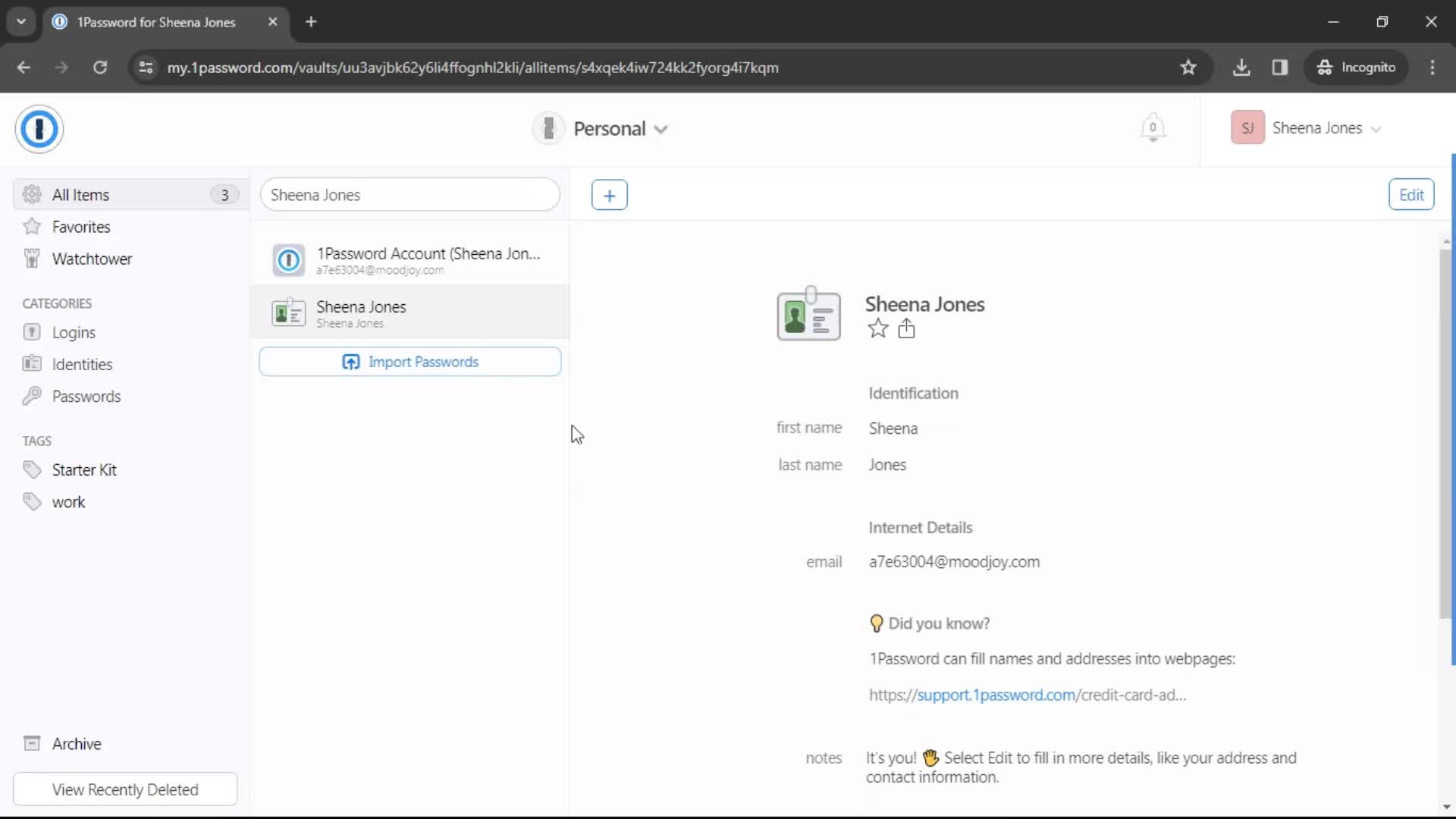Image resolution: width=1456 pixels, height=819 pixels.
Task: Click the Passwords key icon
Action: [x=32, y=396]
